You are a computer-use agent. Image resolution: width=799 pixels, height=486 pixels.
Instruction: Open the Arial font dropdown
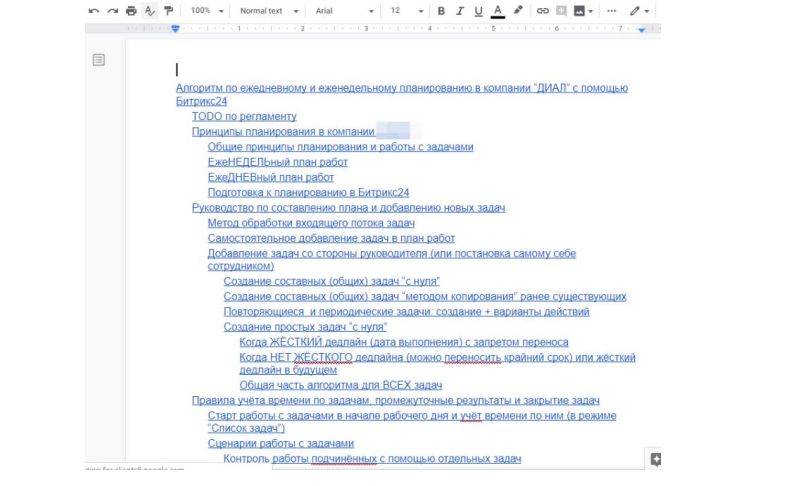344,11
